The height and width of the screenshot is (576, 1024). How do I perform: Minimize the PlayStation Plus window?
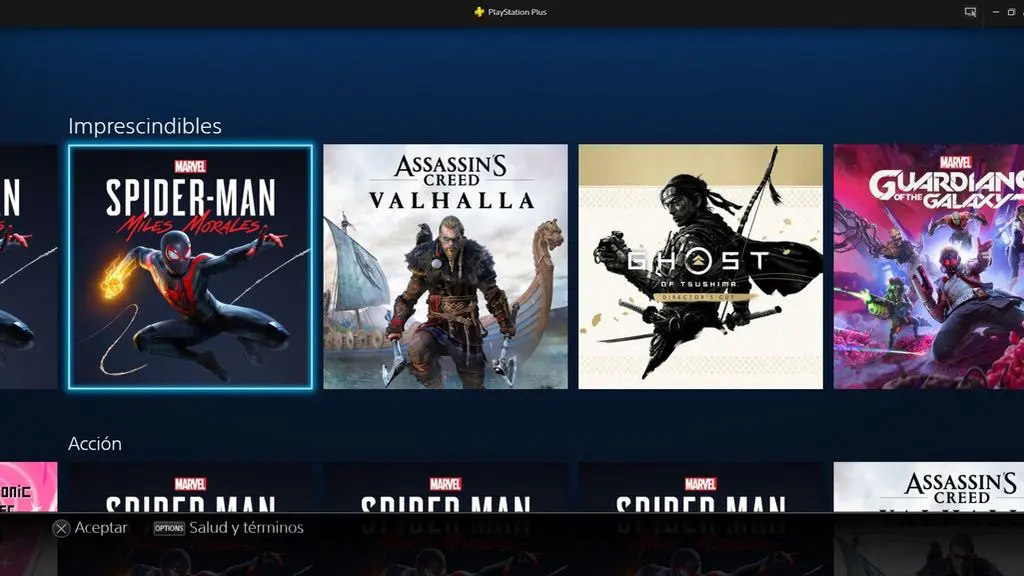point(996,12)
